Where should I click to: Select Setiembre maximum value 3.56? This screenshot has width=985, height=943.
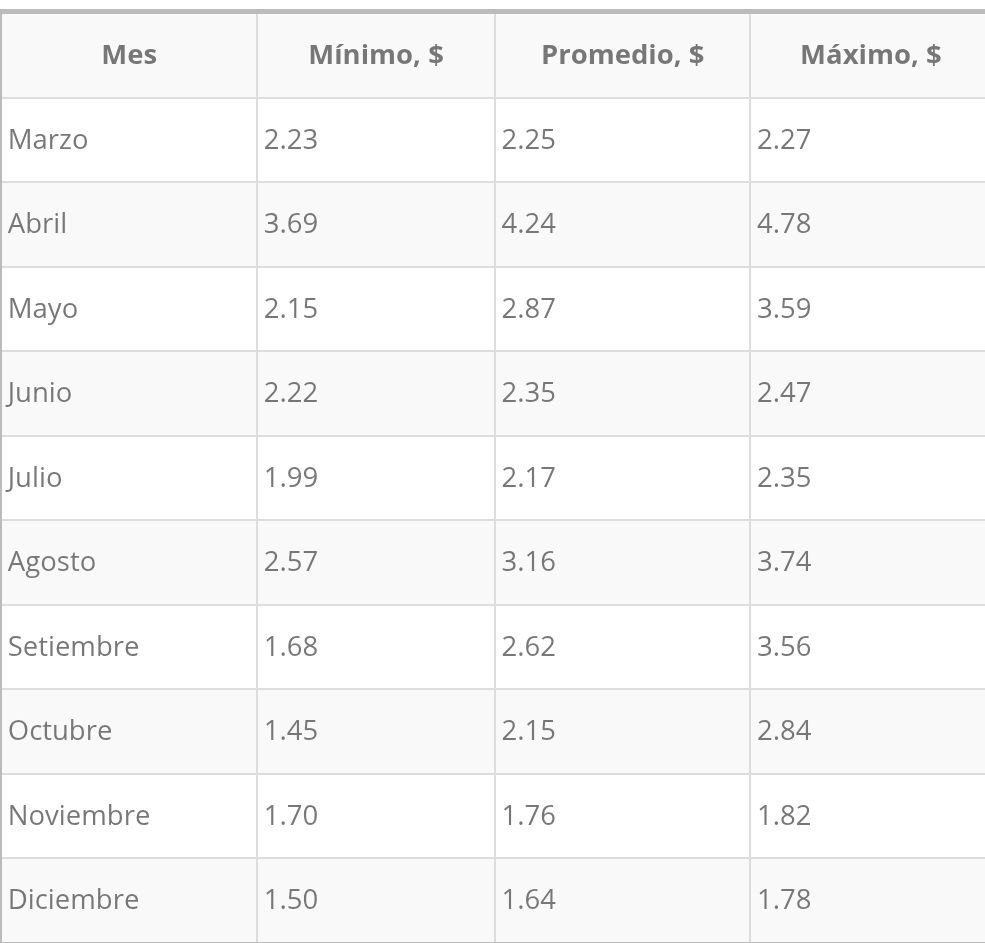tap(783, 646)
